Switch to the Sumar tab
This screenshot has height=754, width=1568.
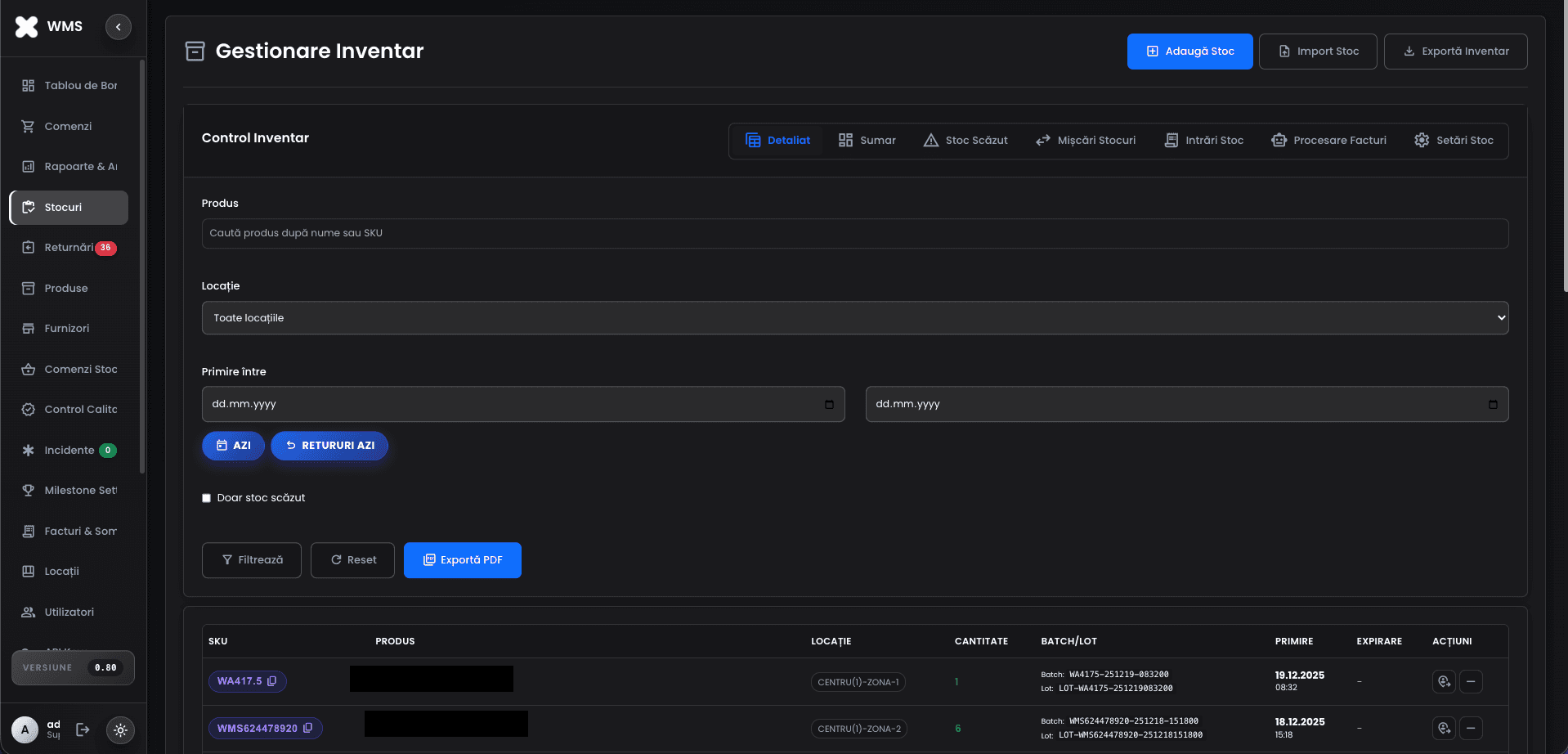point(867,141)
